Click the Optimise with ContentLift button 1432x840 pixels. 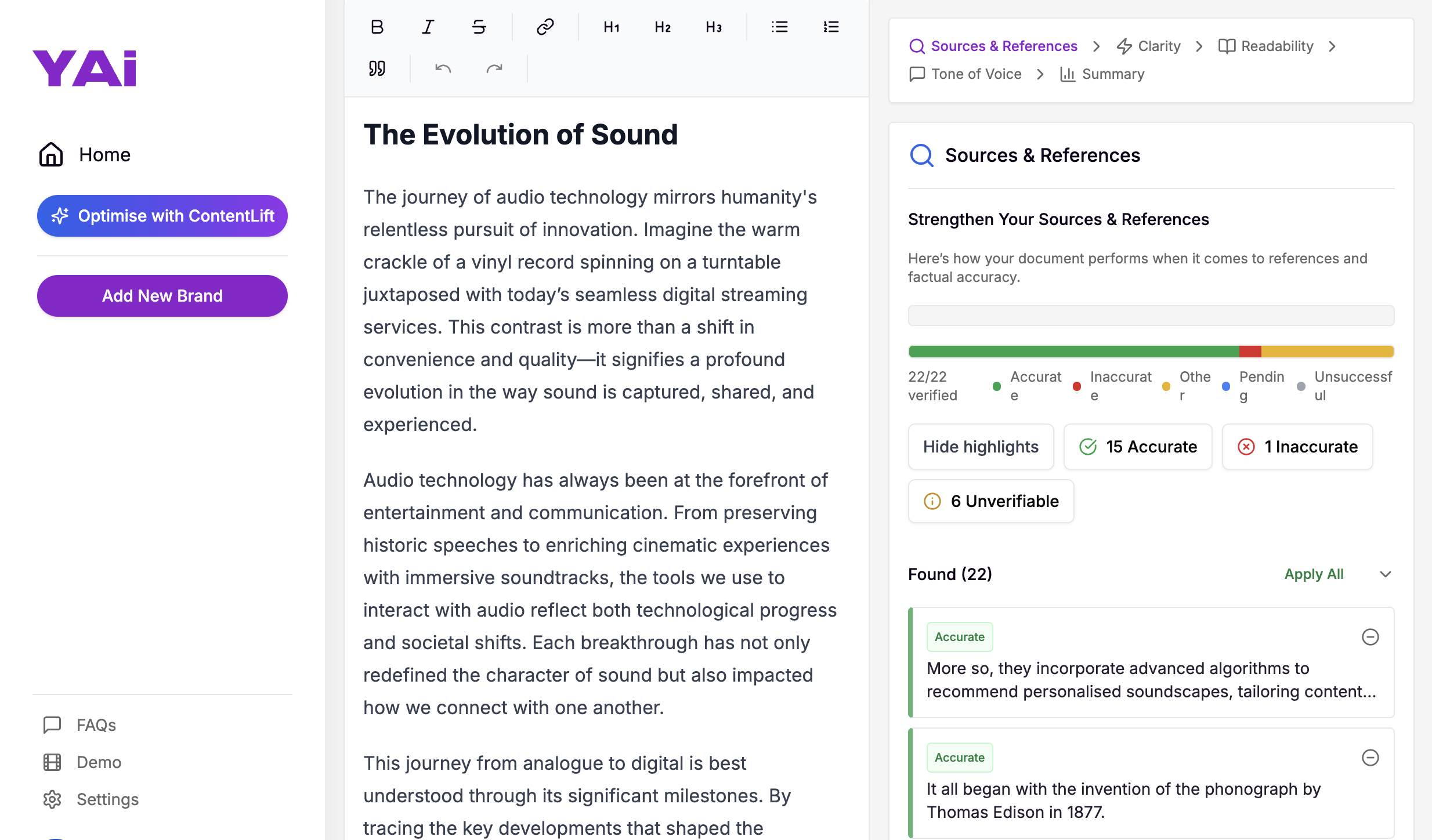click(162, 215)
